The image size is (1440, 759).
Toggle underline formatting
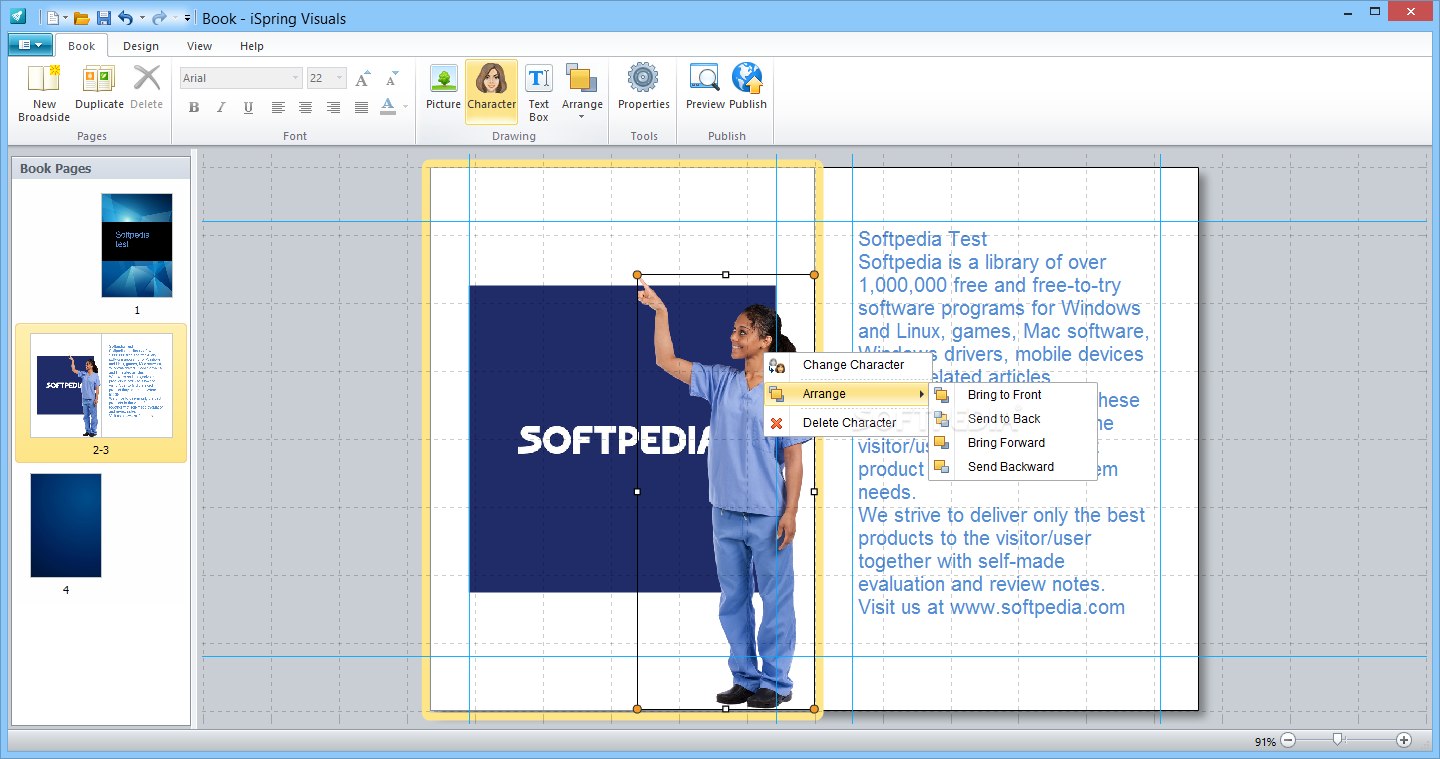248,107
